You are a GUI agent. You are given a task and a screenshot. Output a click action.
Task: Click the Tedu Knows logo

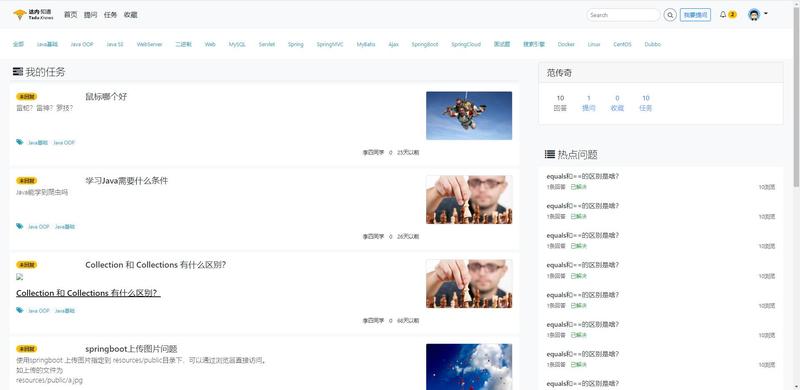33,15
